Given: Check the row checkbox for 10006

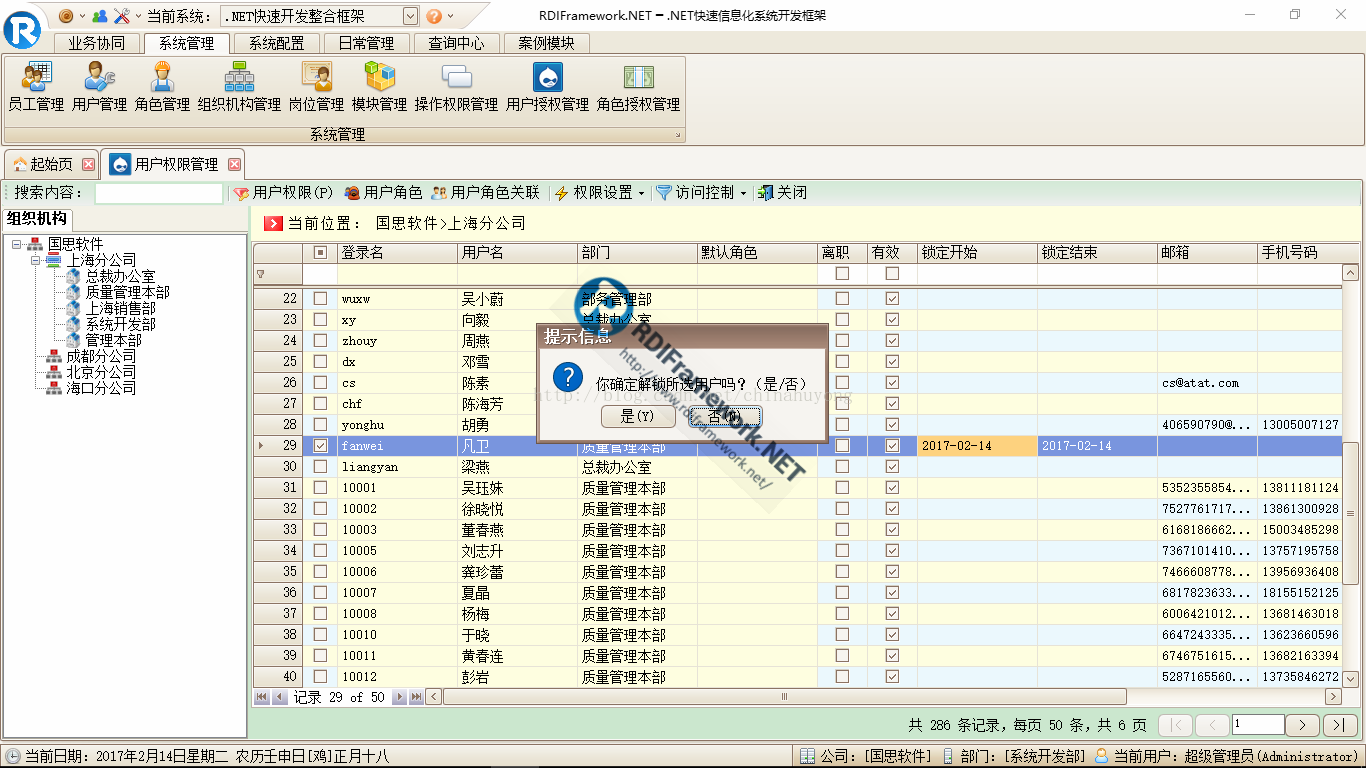Looking at the screenshot, I should click(x=320, y=571).
